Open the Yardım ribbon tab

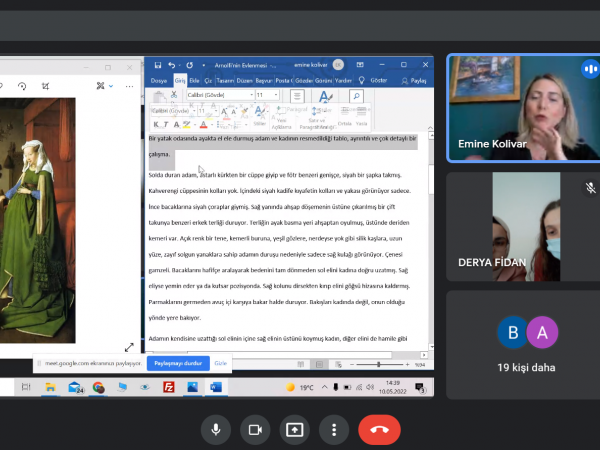[343, 81]
